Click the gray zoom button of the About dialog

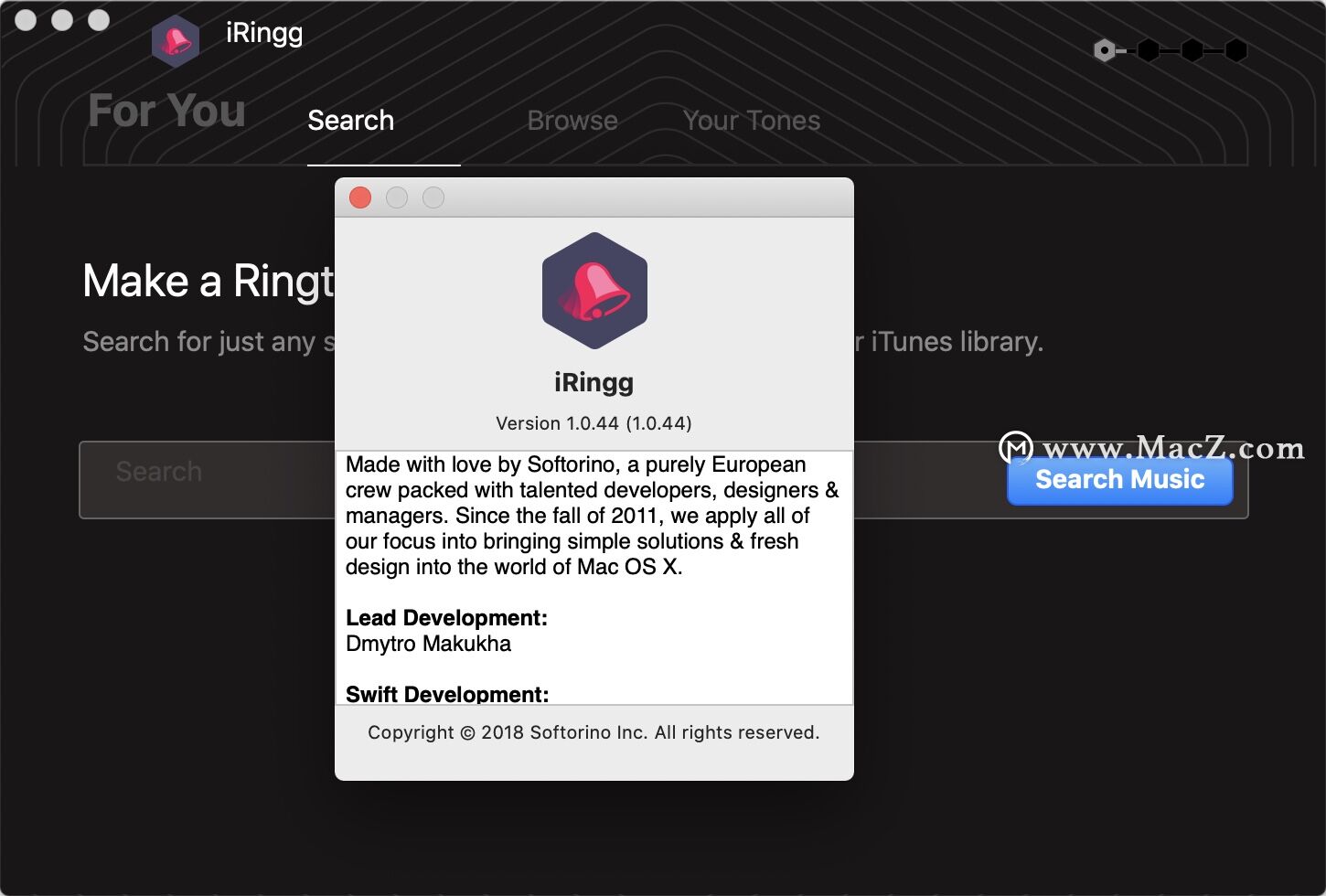(x=433, y=197)
